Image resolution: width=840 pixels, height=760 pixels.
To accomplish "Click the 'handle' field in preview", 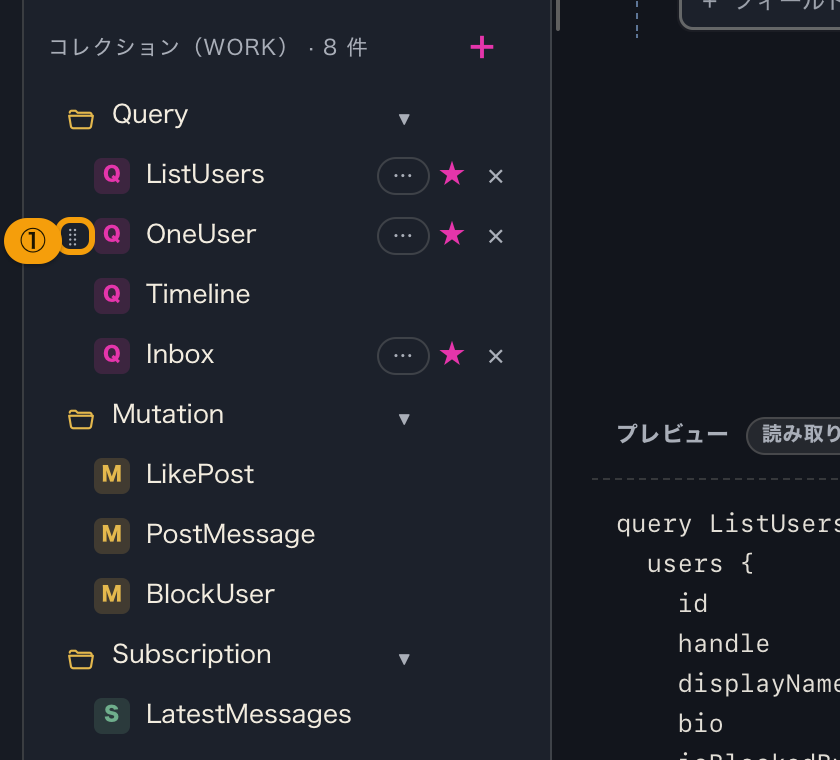I will pyautogui.click(x=724, y=644).
